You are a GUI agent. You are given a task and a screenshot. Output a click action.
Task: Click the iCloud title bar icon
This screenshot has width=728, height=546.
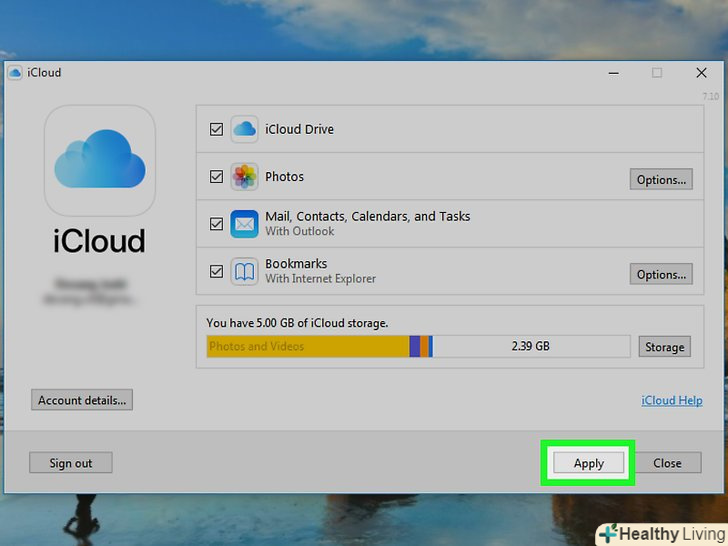pyautogui.click(x=15, y=73)
